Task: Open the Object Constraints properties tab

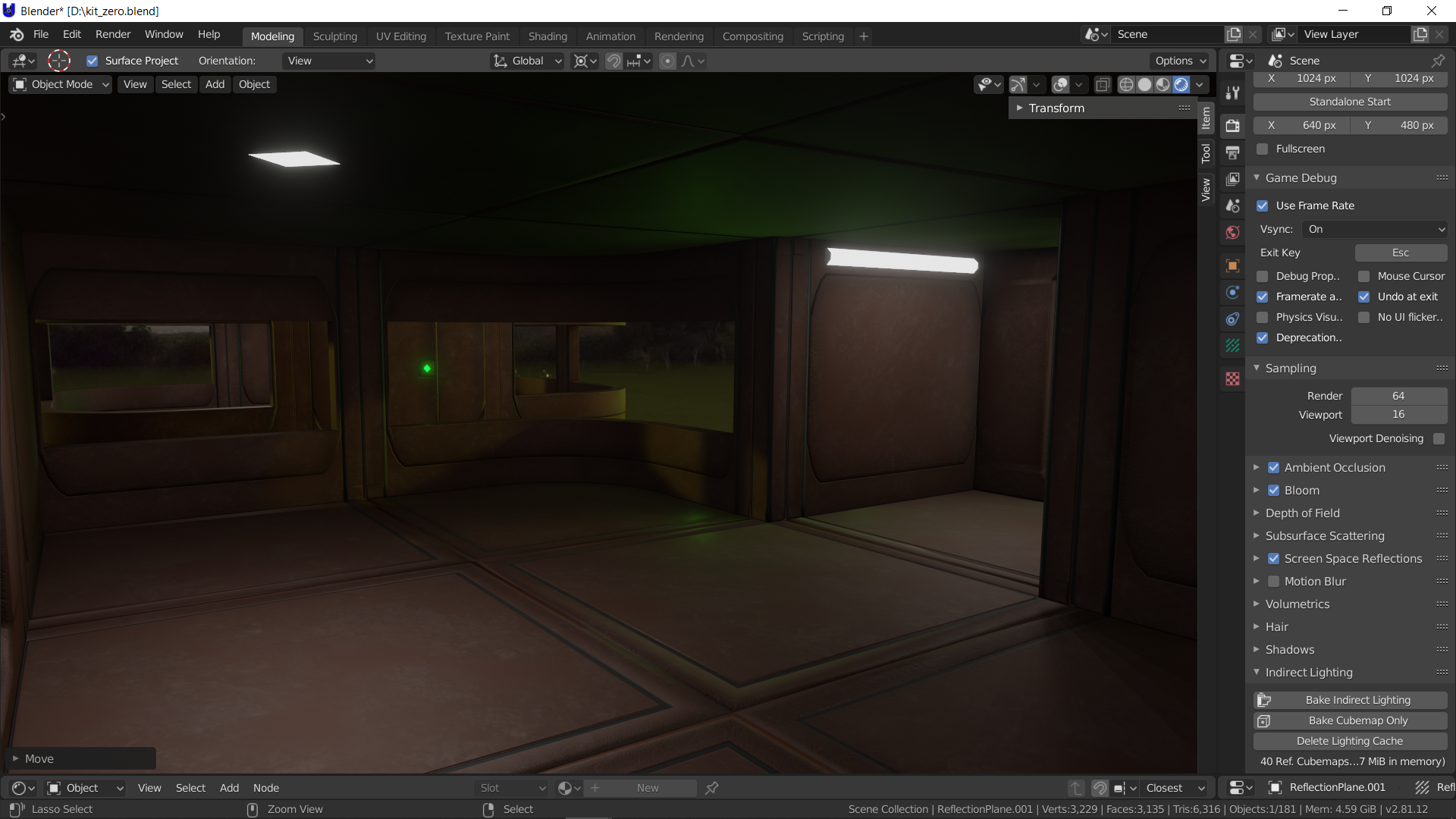Action: 1233,318
